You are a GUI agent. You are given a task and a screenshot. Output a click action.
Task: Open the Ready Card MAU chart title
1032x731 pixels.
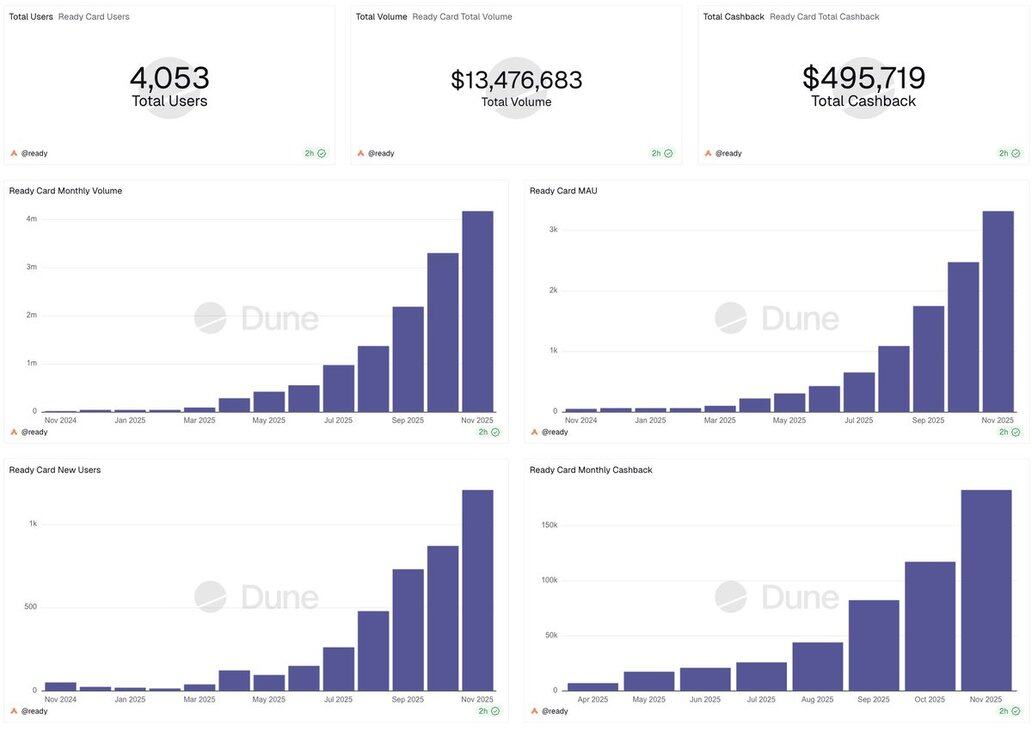click(x=563, y=191)
